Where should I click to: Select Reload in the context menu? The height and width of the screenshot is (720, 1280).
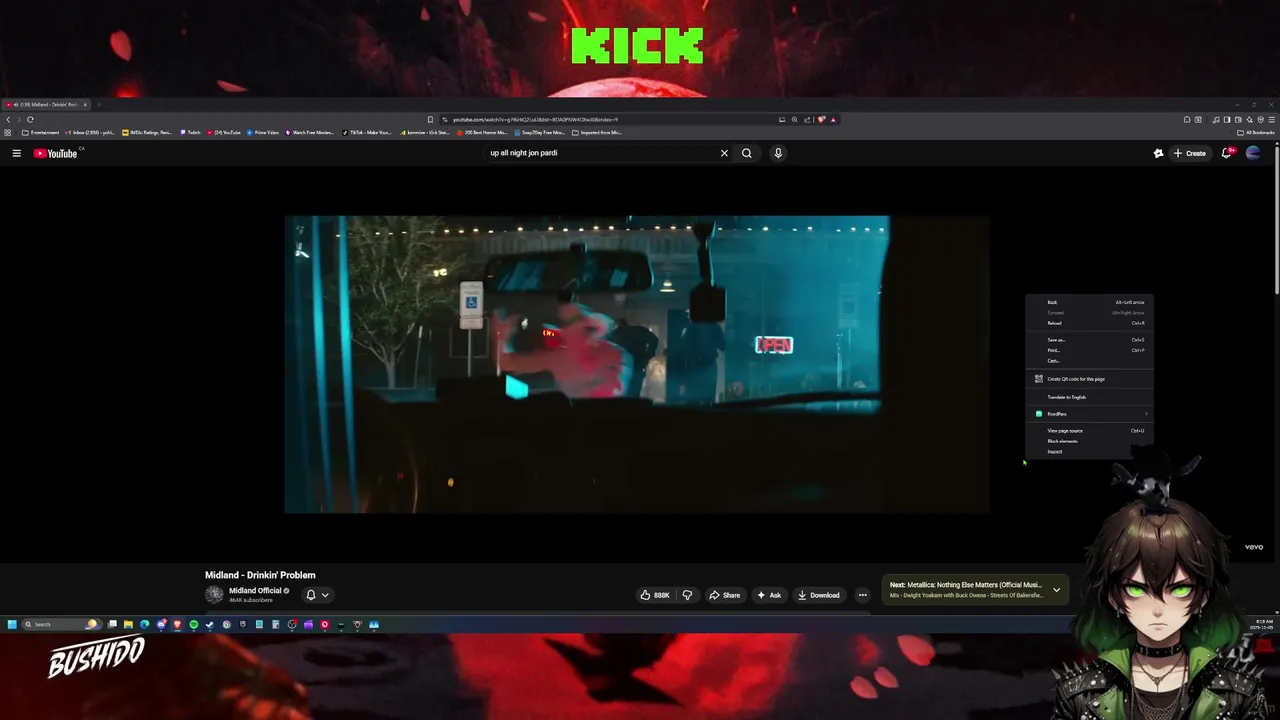tap(1088, 323)
